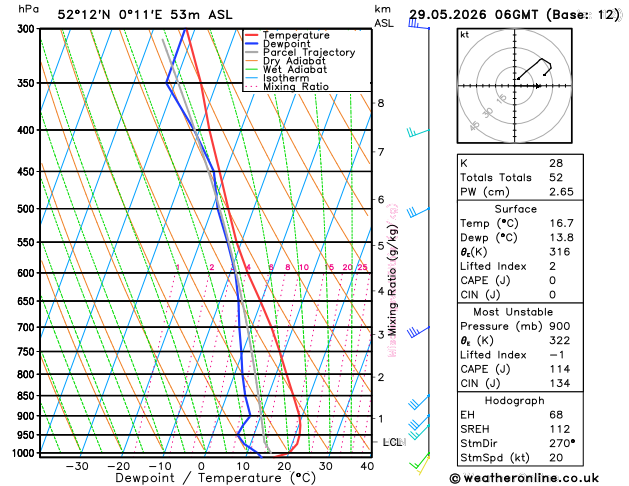Click the weatheronline.co.uk copyright text
This screenshot has height=486, width=629.
tap(524, 478)
